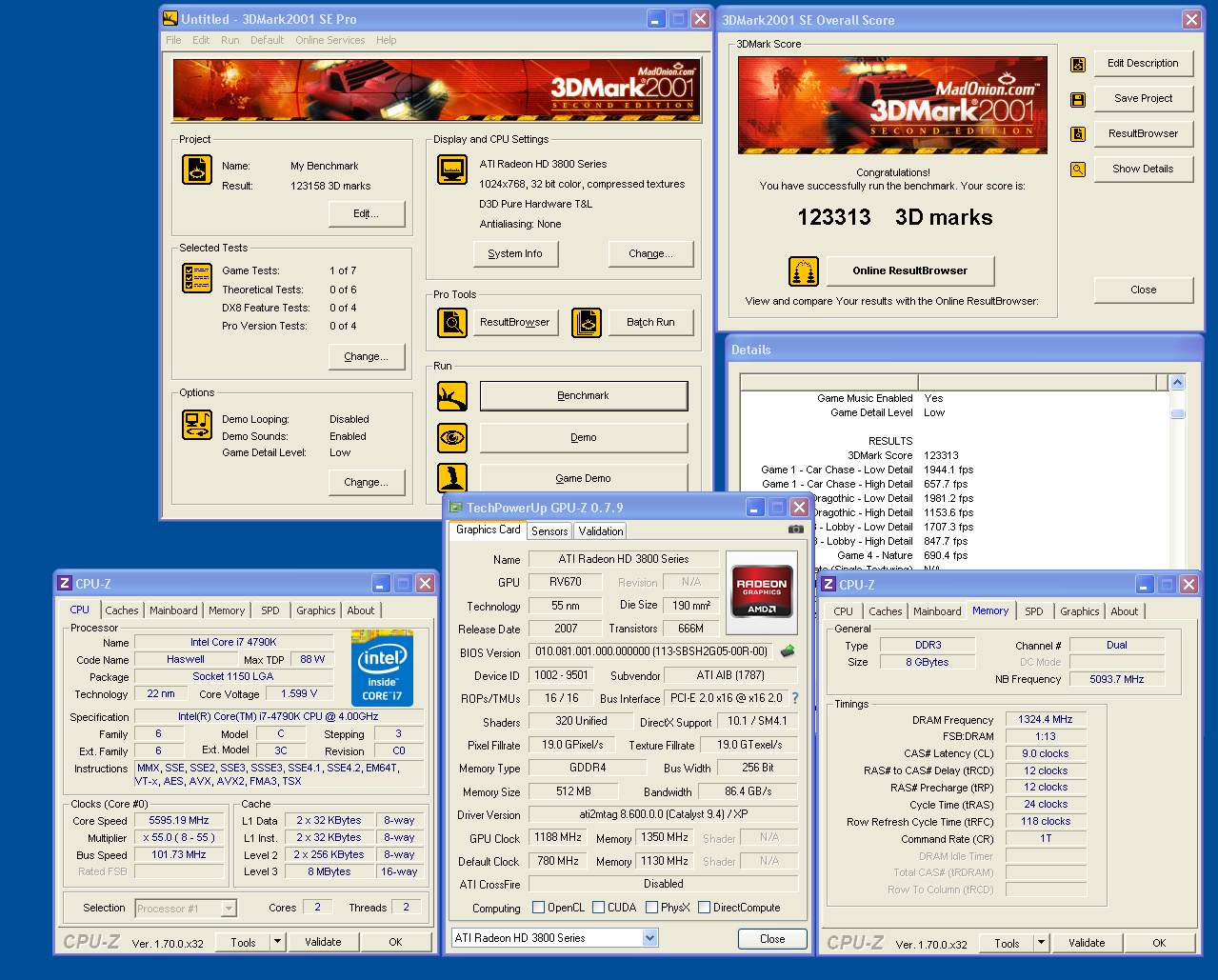Open the Online Services menu

pyautogui.click(x=329, y=40)
